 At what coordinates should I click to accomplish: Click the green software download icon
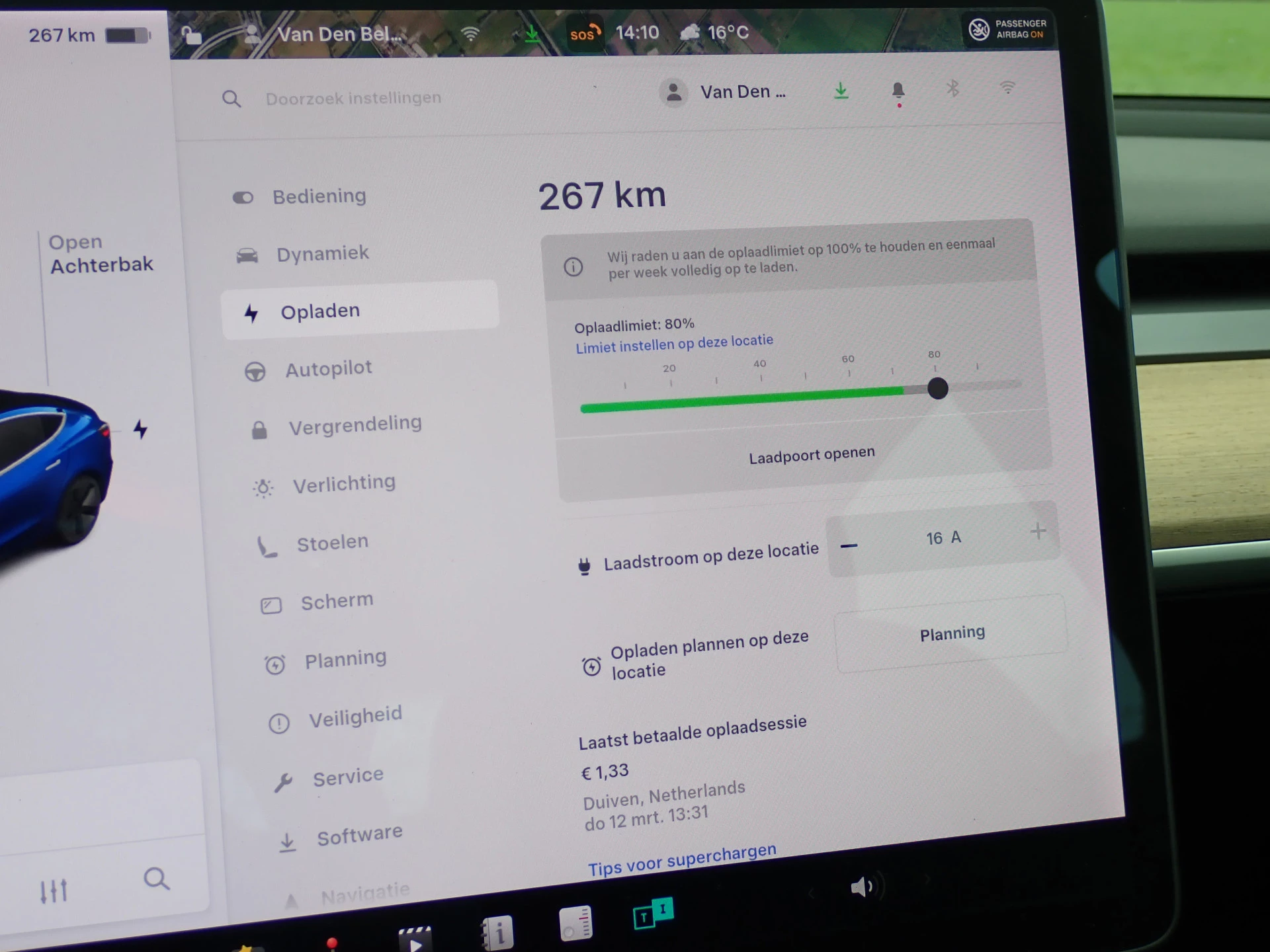[x=841, y=90]
